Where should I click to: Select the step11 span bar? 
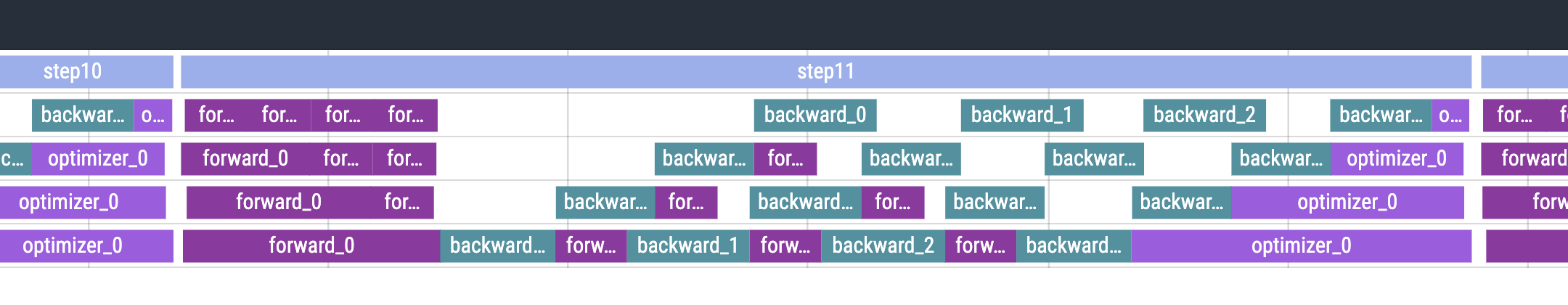pos(826,72)
